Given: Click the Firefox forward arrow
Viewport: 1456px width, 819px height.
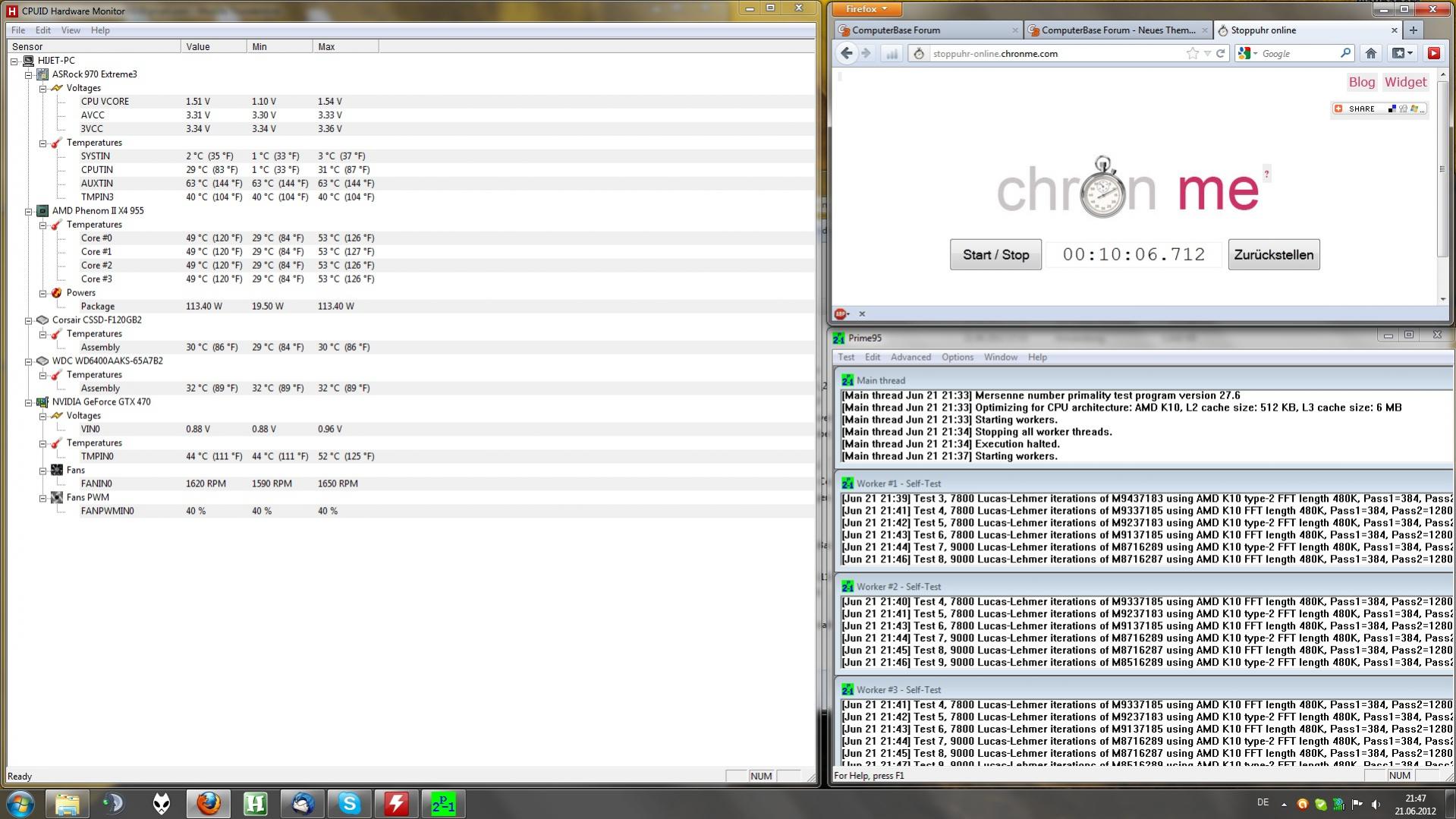Looking at the screenshot, I should click(866, 53).
